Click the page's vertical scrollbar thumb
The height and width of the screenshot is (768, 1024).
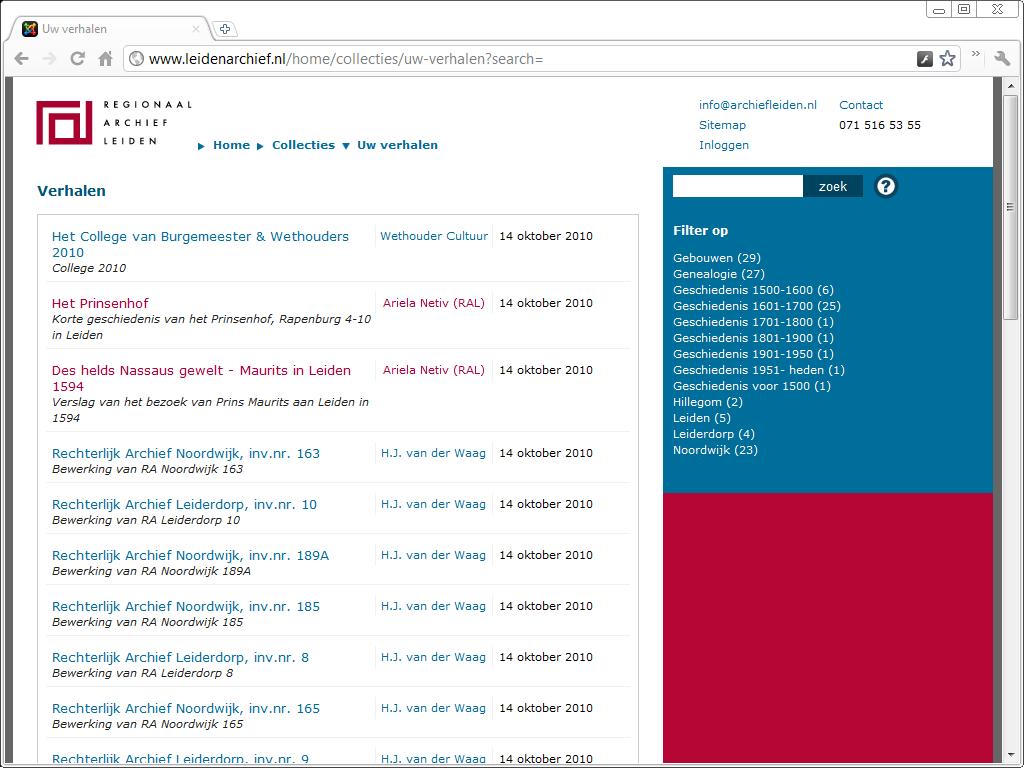coord(1010,207)
